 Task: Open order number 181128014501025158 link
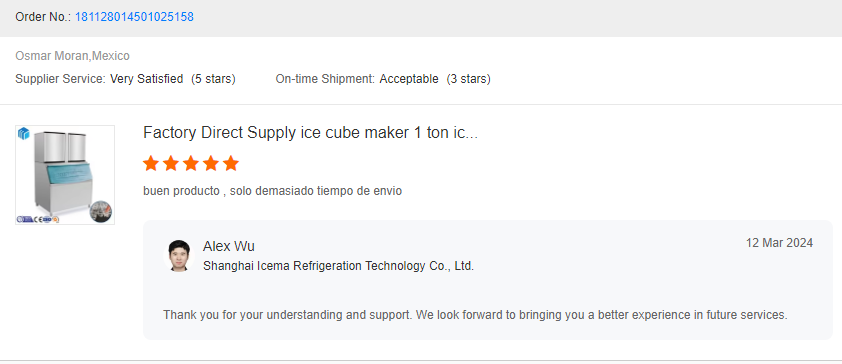click(x=134, y=17)
